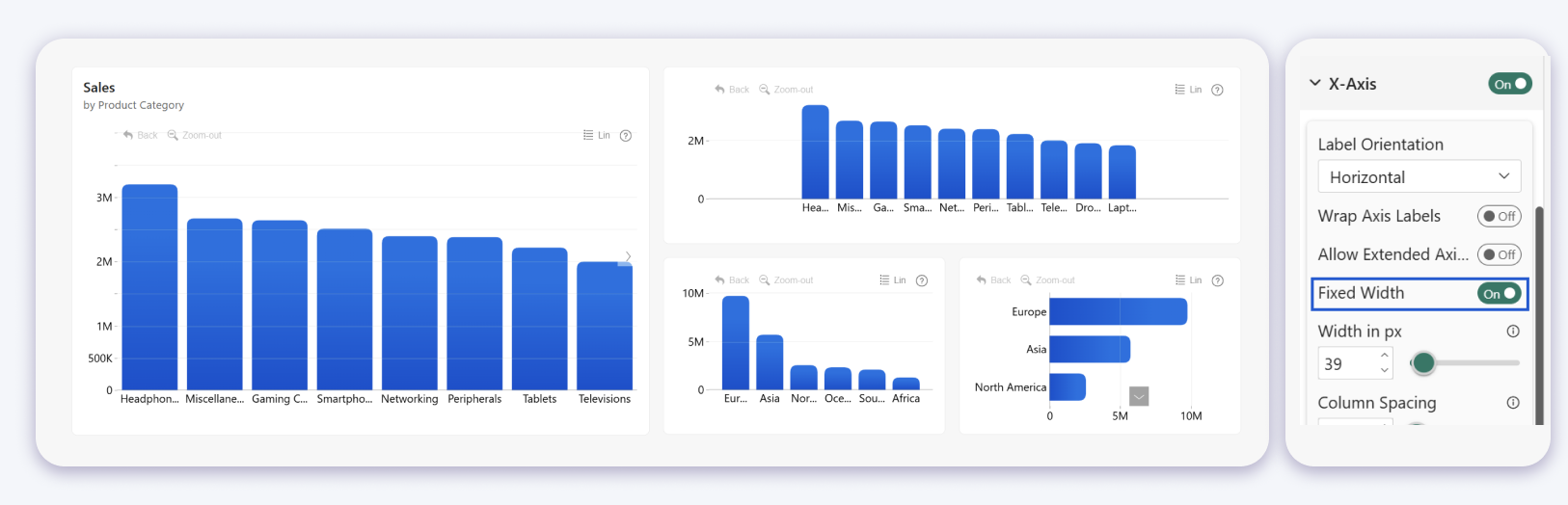1568x505 pixels.
Task: Increment the Width in px stepper
Action: tap(1385, 356)
